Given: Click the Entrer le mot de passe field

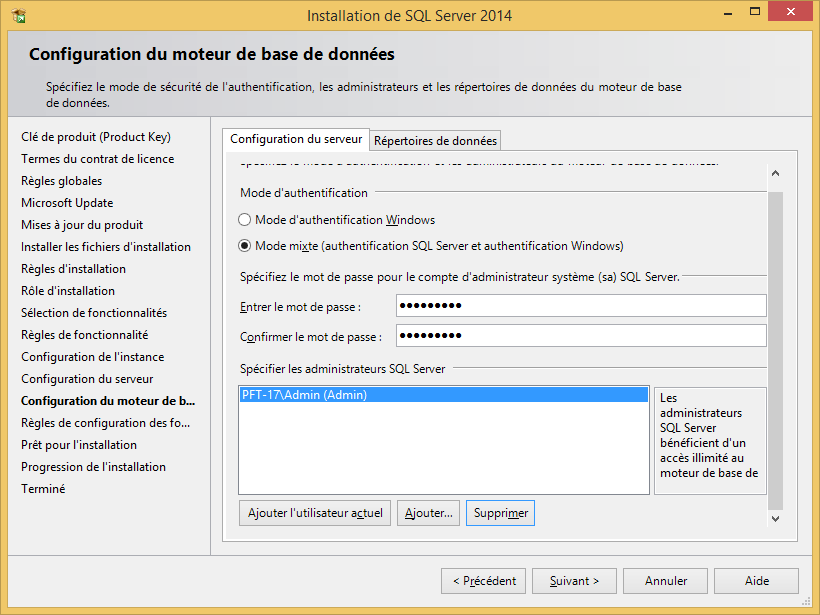Looking at the screenshot, I should [x=581, y=305].
